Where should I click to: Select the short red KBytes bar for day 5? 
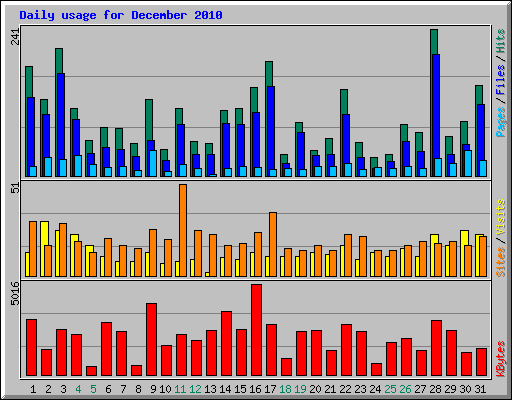point(91,371)
